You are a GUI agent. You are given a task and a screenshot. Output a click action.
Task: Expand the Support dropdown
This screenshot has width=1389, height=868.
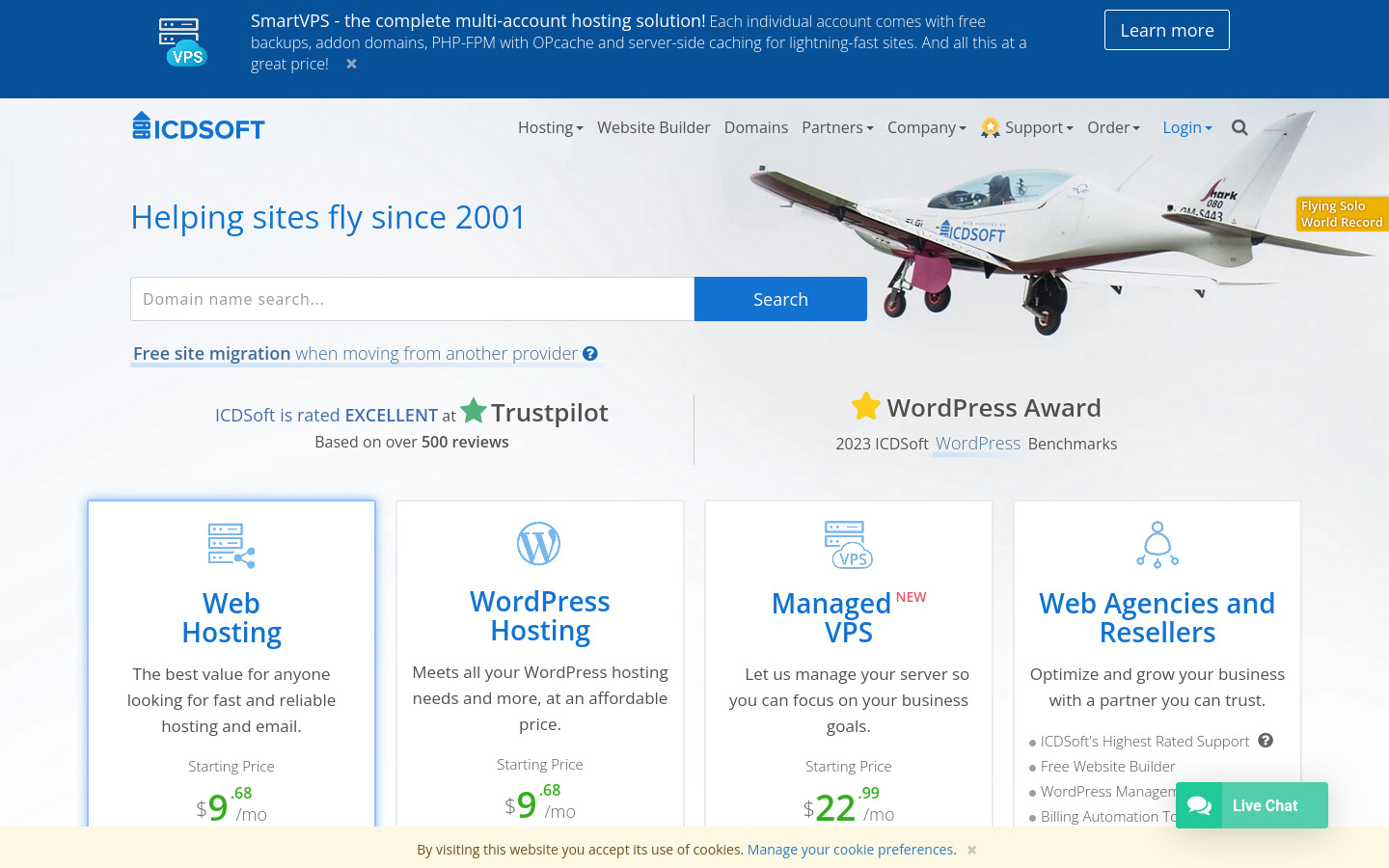click(1039, 127)
